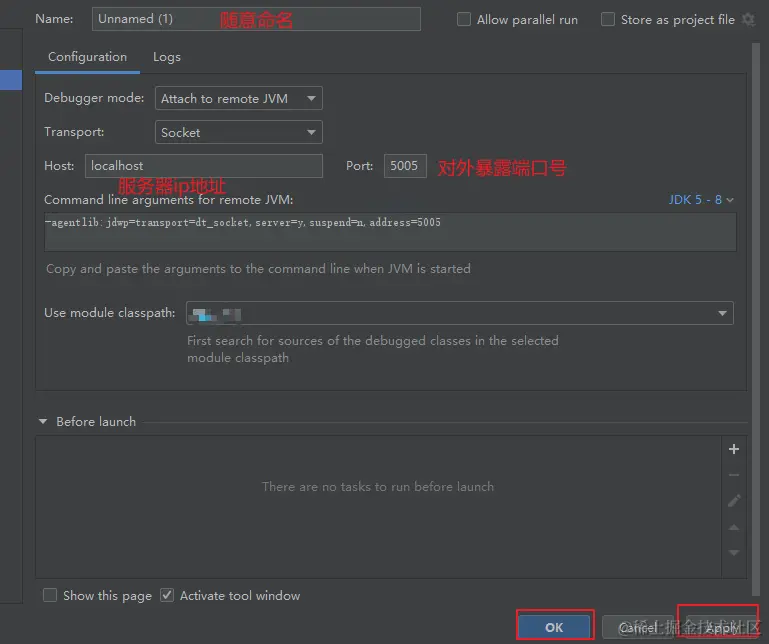This screenshot has width=769, height=644.
Task: Click the 'First search for sources' description text
Action: point(372,349)
